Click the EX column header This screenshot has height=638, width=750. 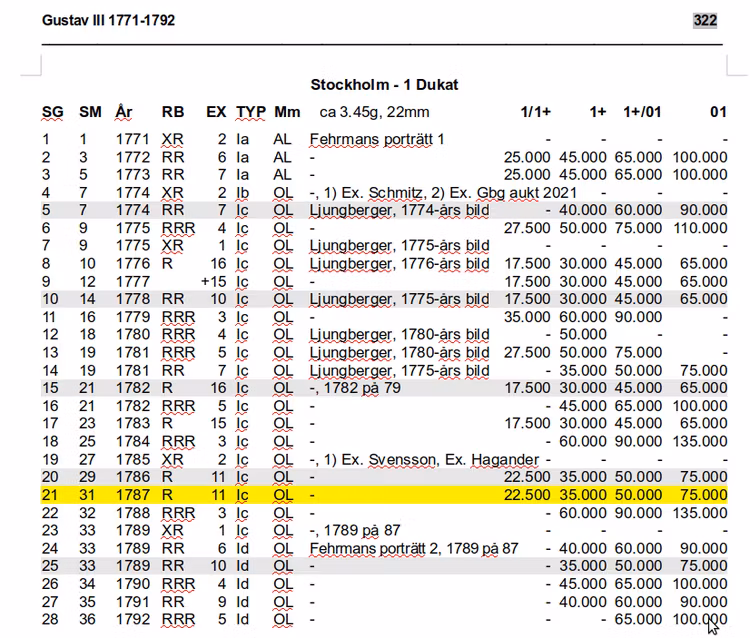click(x=216, y=112)
